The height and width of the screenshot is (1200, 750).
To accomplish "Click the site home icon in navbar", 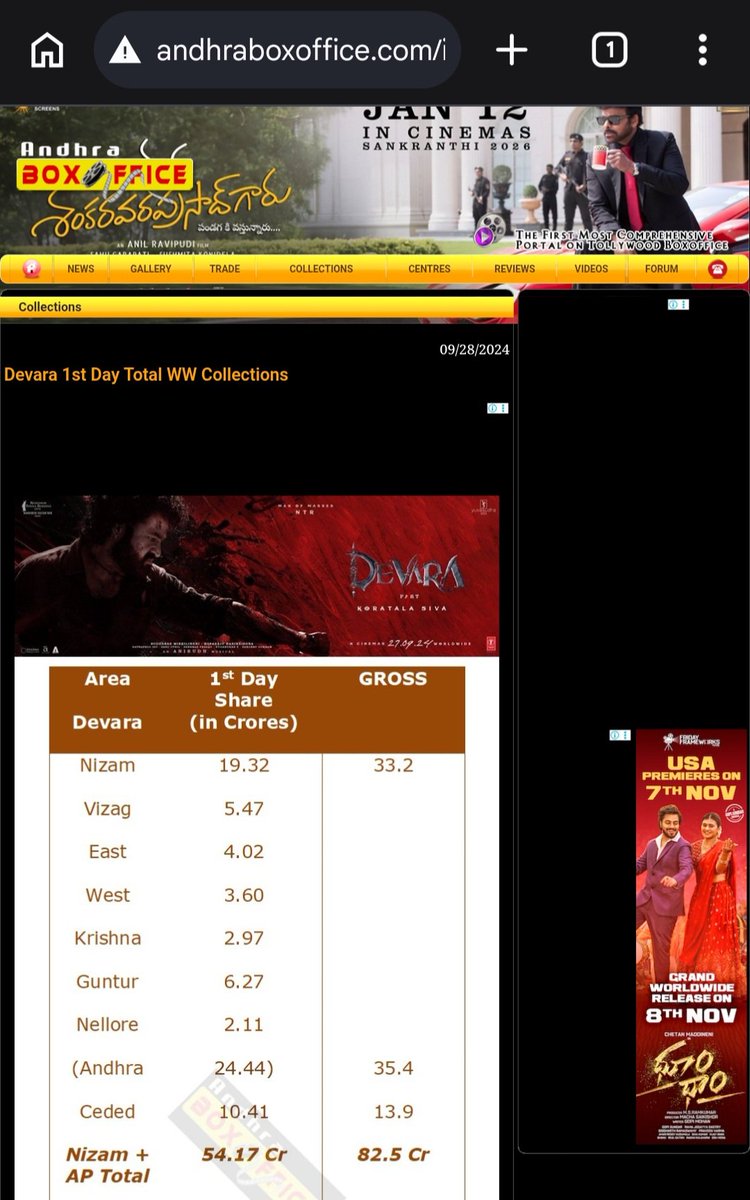I will [x=31, y=268].
